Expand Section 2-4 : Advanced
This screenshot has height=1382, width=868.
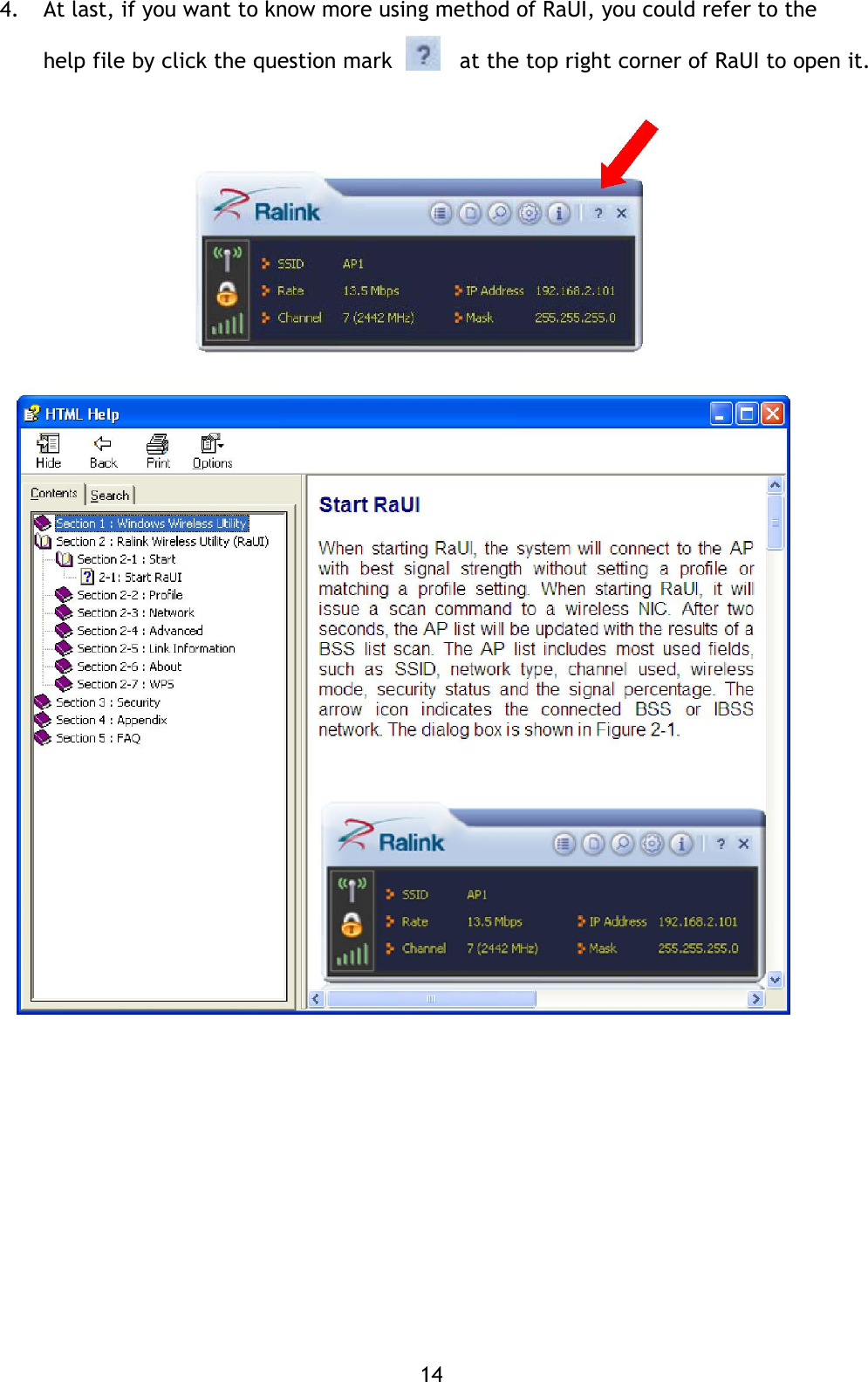[140, 631]
